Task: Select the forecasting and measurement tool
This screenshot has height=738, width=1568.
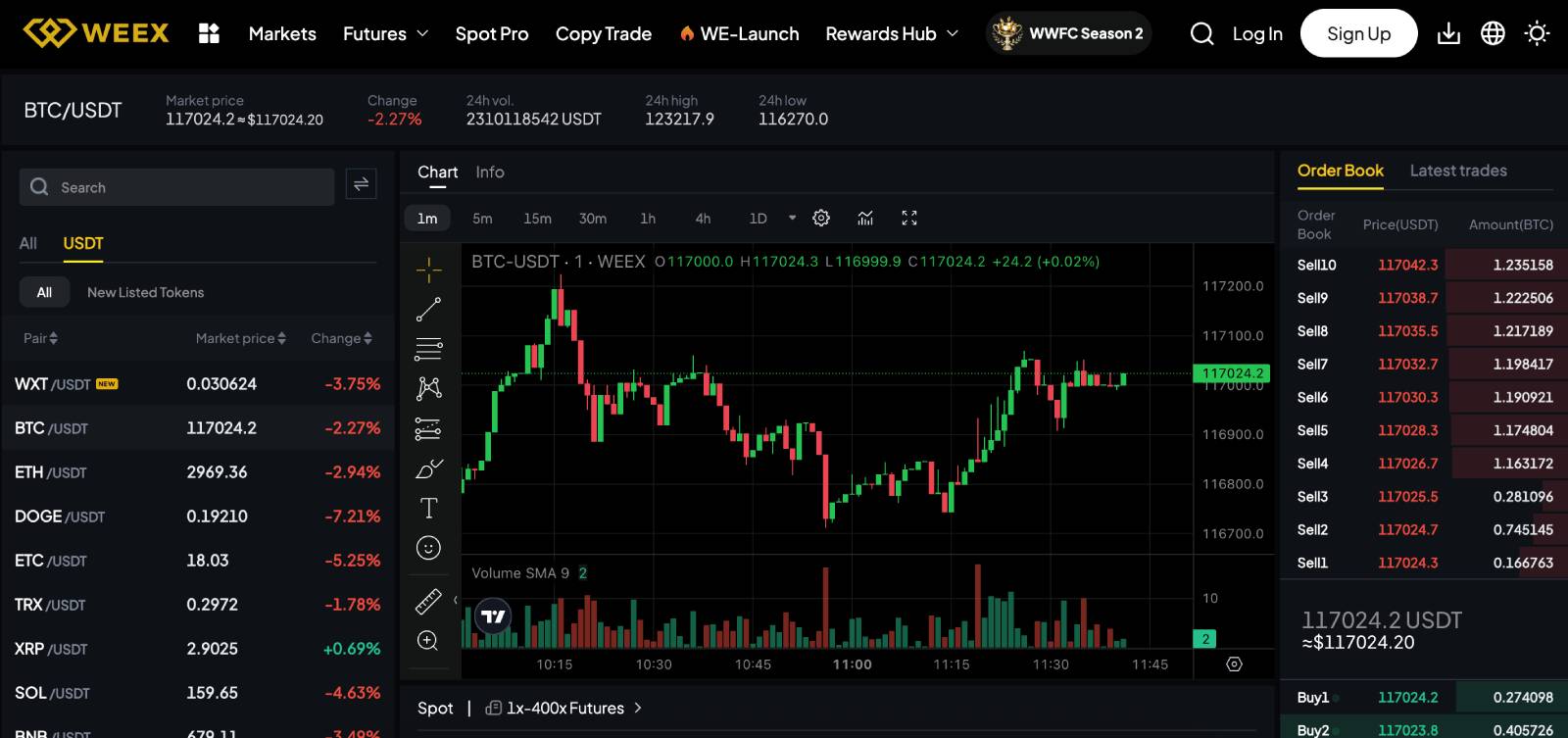Action: (428, 428)
